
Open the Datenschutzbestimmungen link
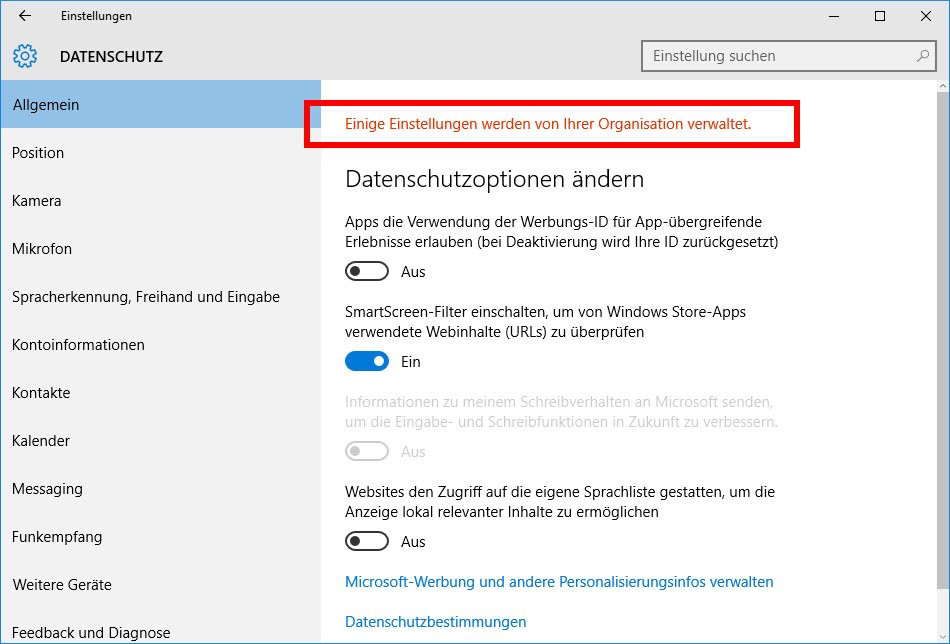435,622
